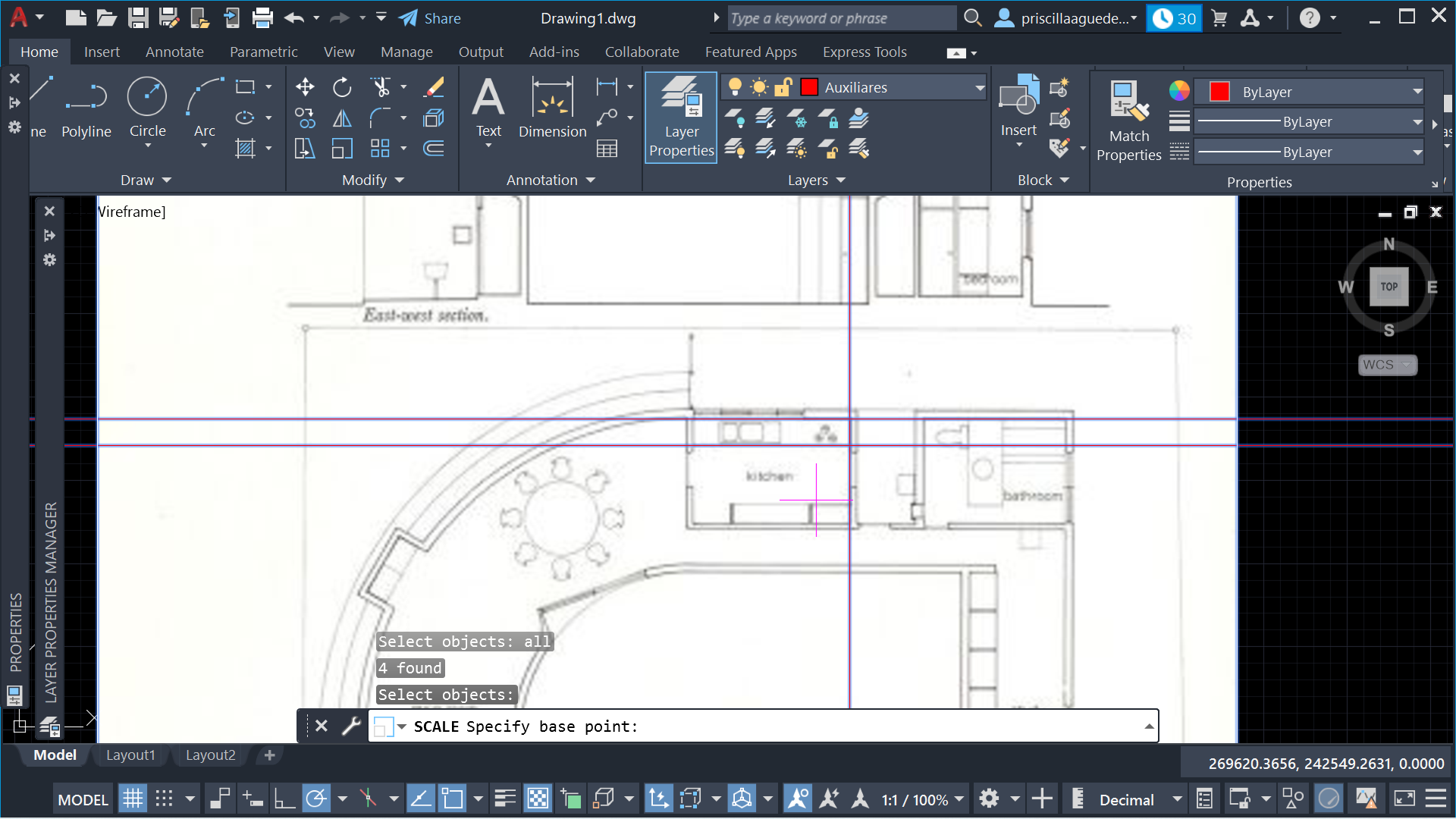Switch to Layout1 tab
The width and height of the screenshot is (1456, 819).
click(x=130, y=755)
